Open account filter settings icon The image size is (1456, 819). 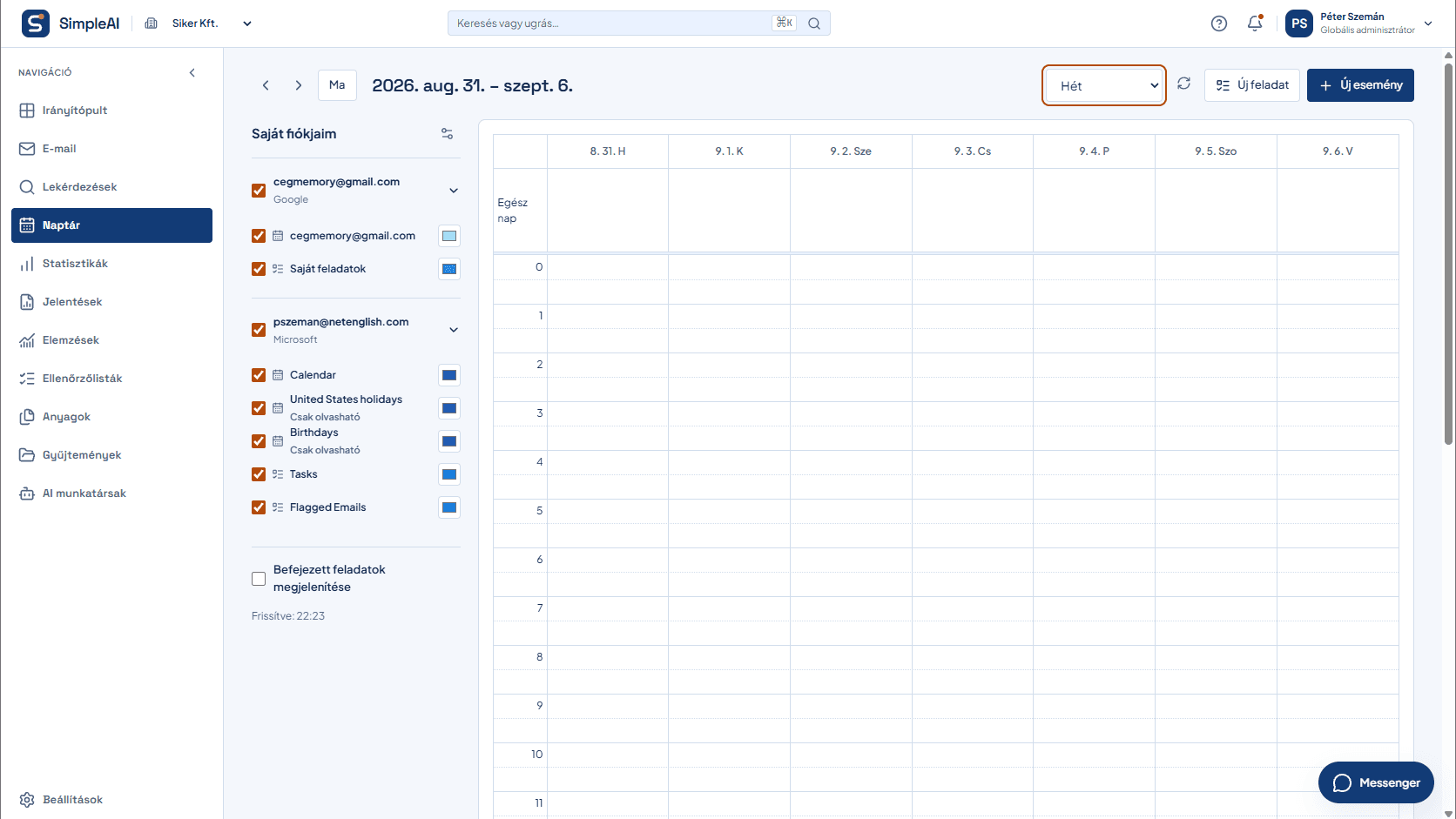click(447, 134)
